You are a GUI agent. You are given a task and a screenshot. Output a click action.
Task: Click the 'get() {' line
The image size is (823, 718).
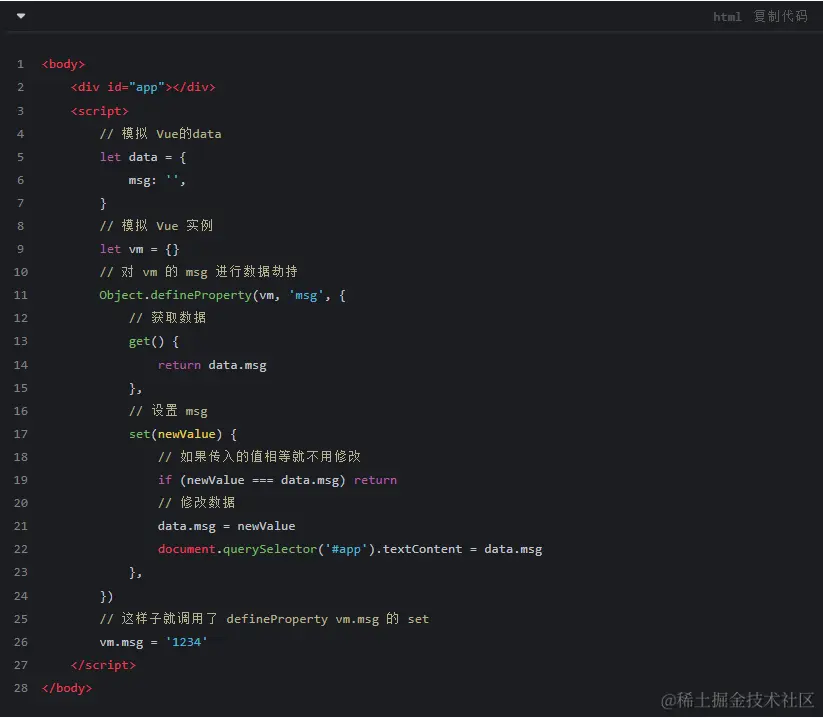154,341
